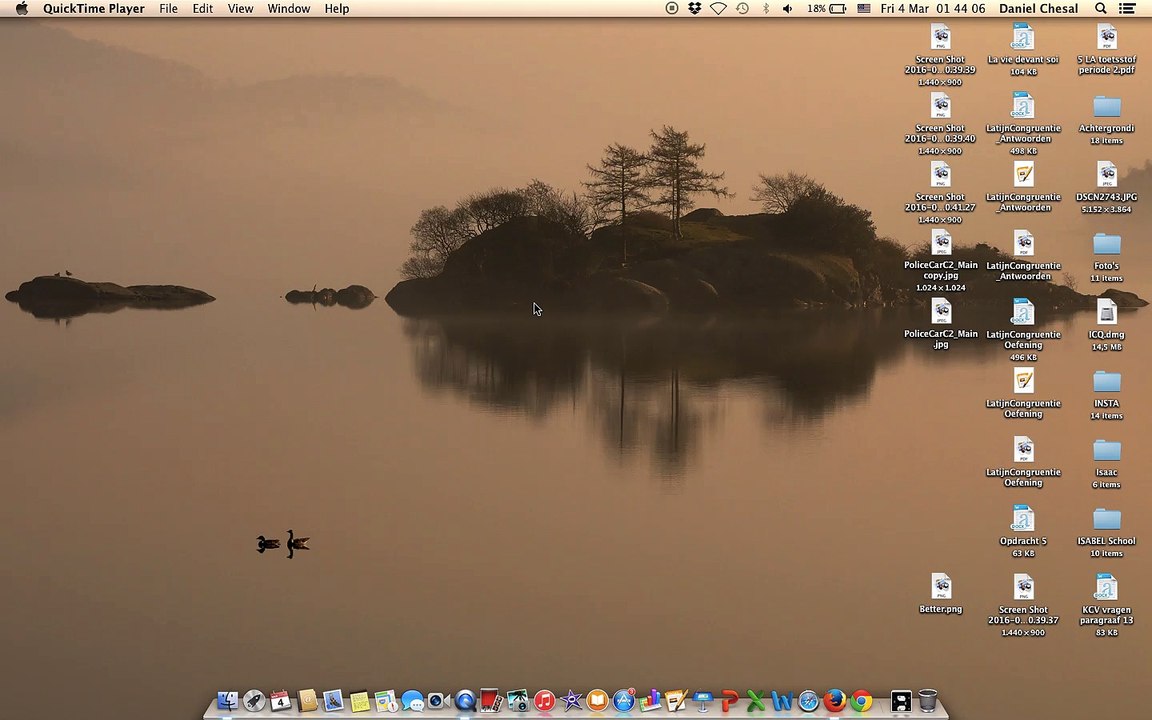
Task: Open the File menu
Action: (x=168, y=8)
